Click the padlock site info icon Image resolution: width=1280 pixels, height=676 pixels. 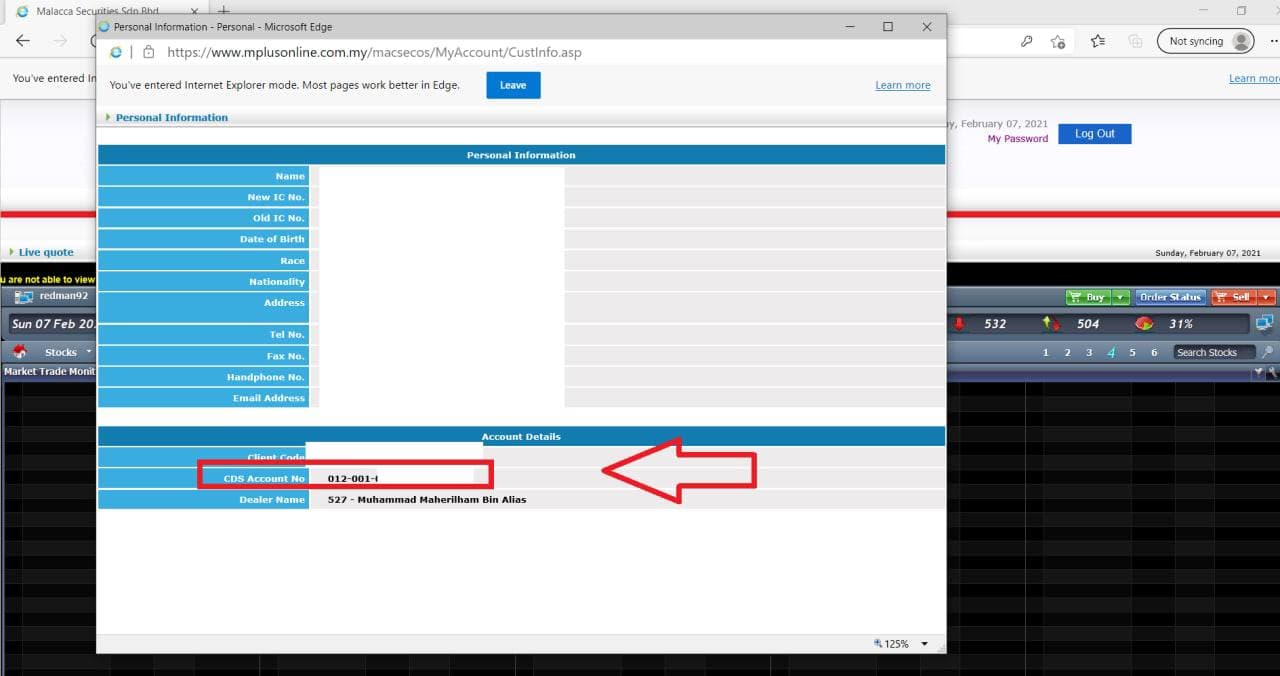click(x=148, y=52)
